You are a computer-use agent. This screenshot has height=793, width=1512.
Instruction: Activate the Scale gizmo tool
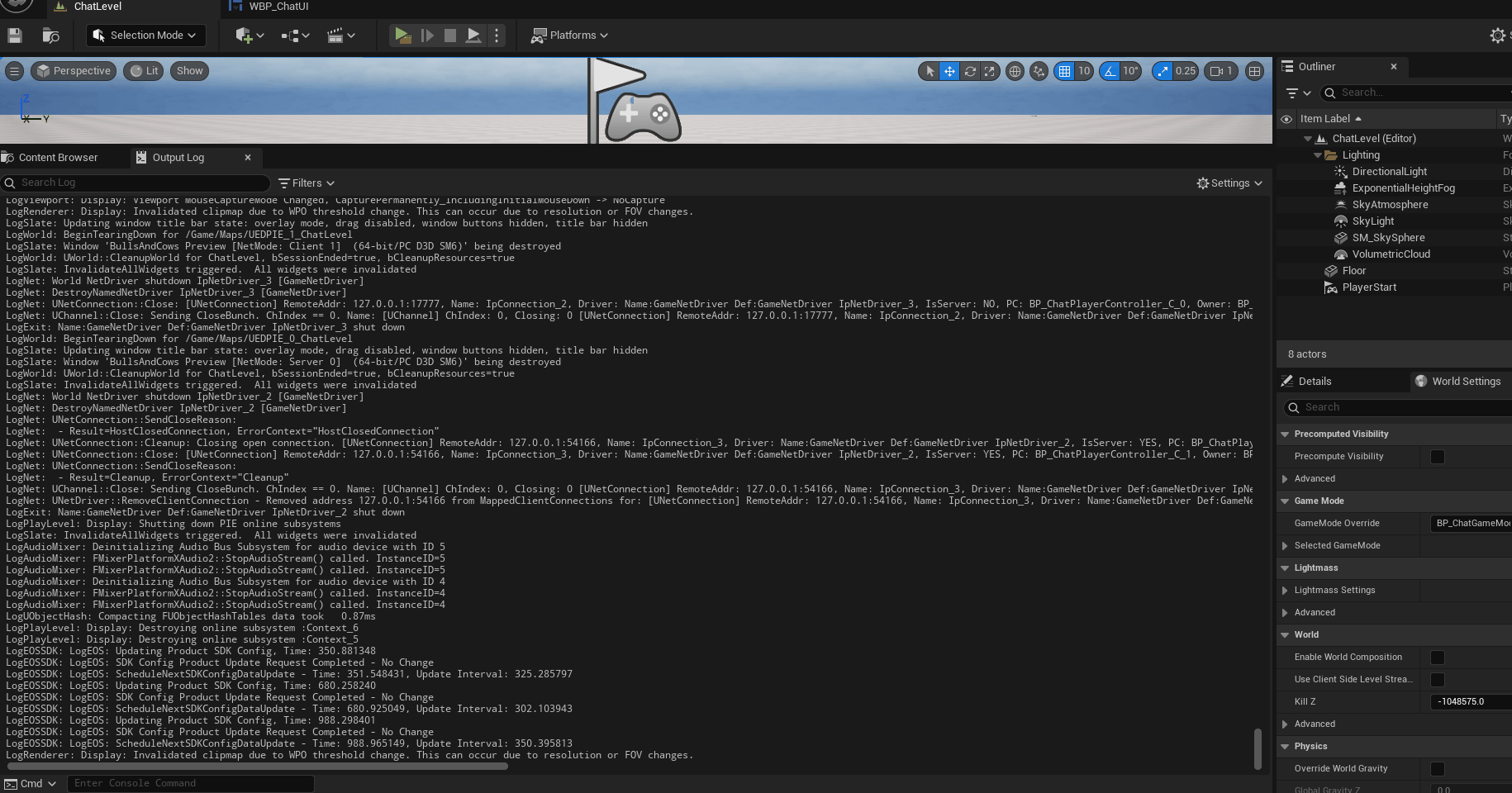[x=989, y=71]
